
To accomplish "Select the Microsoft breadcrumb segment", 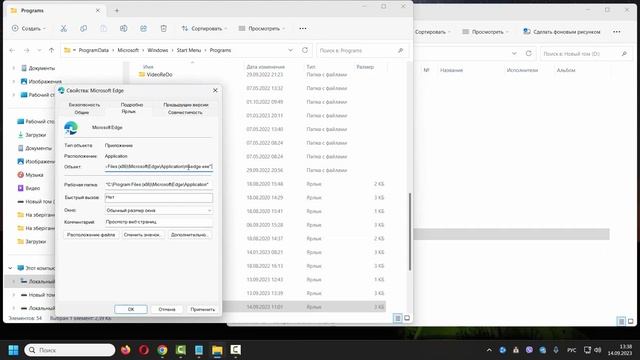I will point(128,50).
